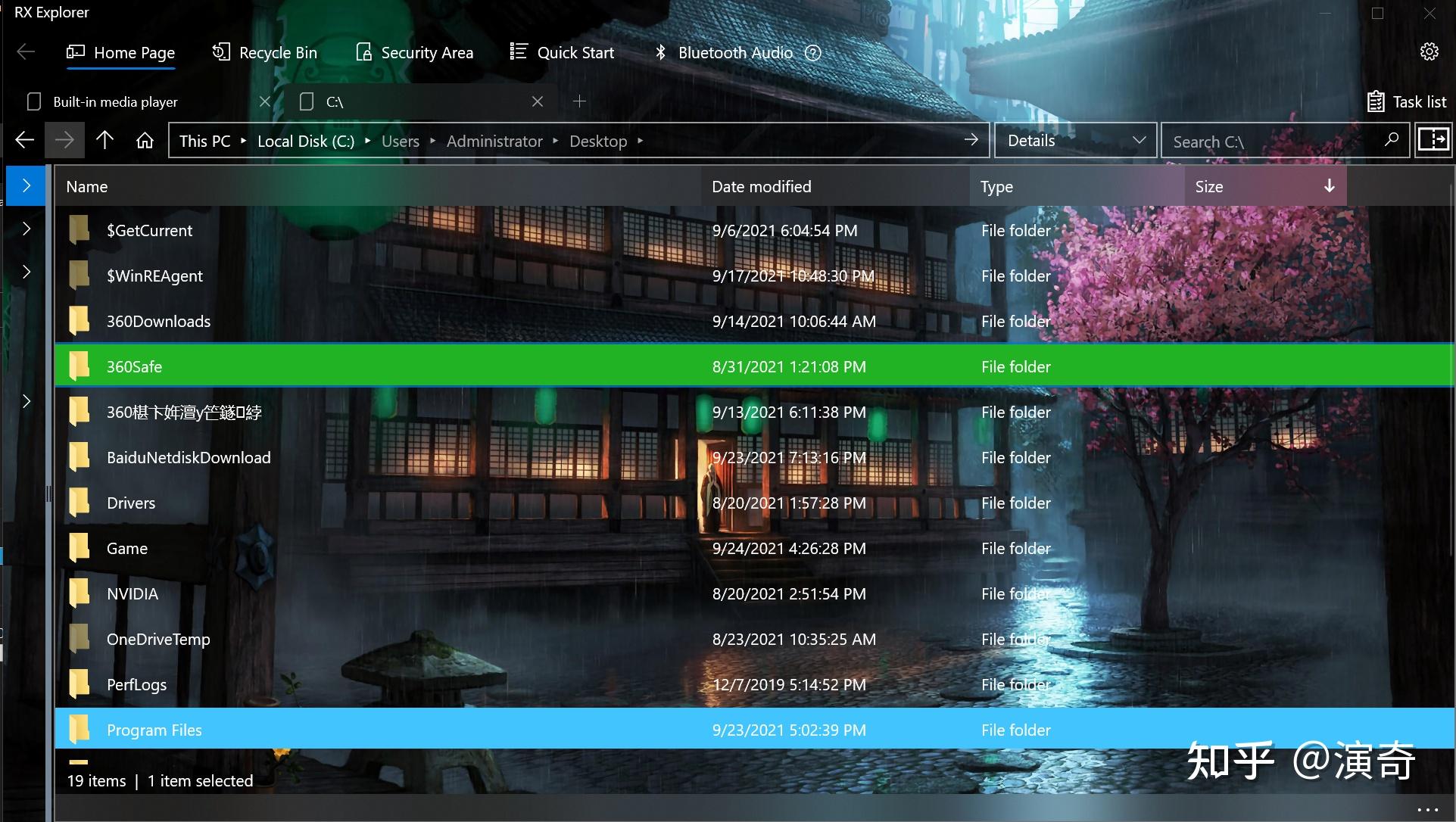Switch to Recycle Bin tab

(264, 53)
